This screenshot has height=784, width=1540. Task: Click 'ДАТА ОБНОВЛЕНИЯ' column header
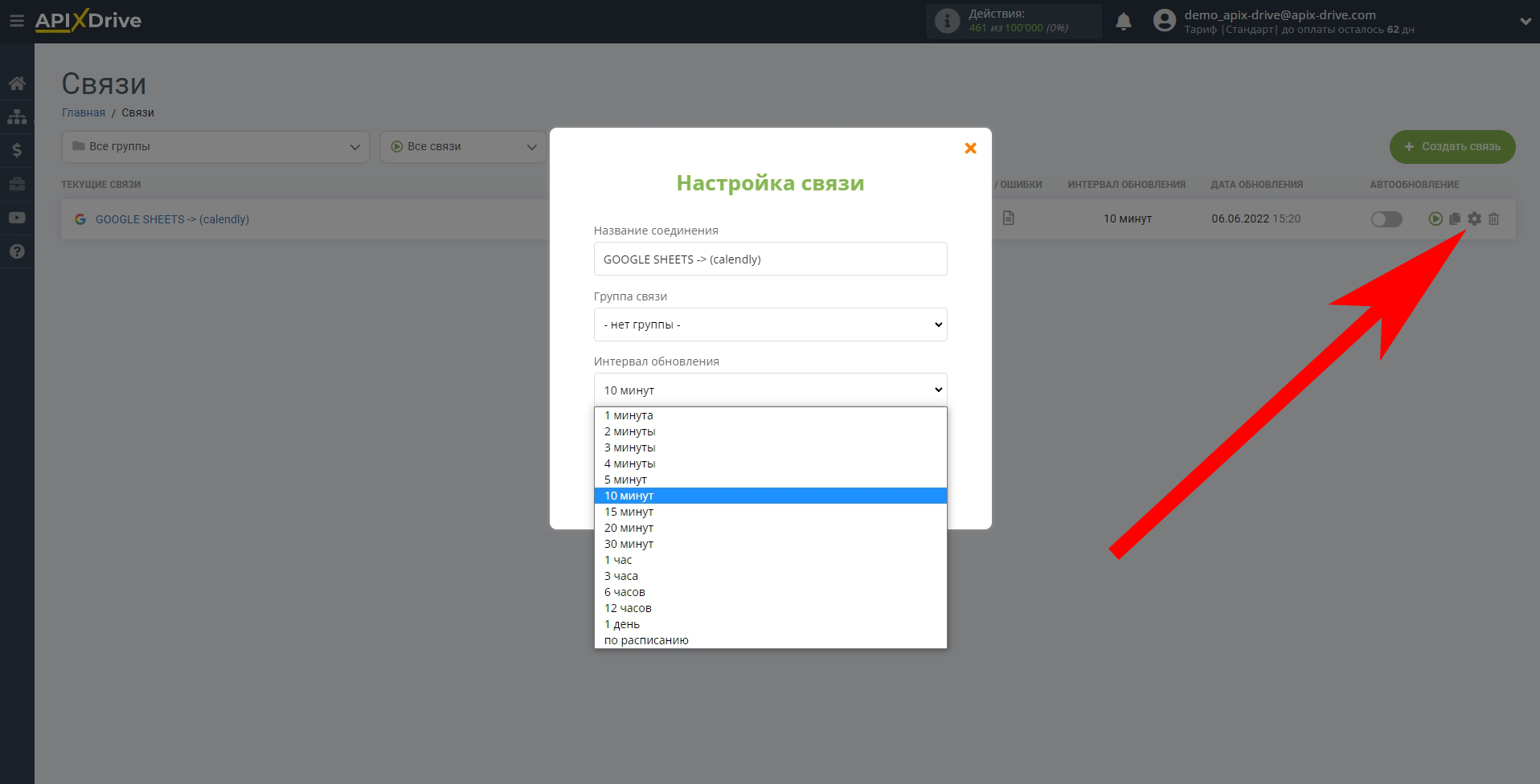pos(1256,185)
